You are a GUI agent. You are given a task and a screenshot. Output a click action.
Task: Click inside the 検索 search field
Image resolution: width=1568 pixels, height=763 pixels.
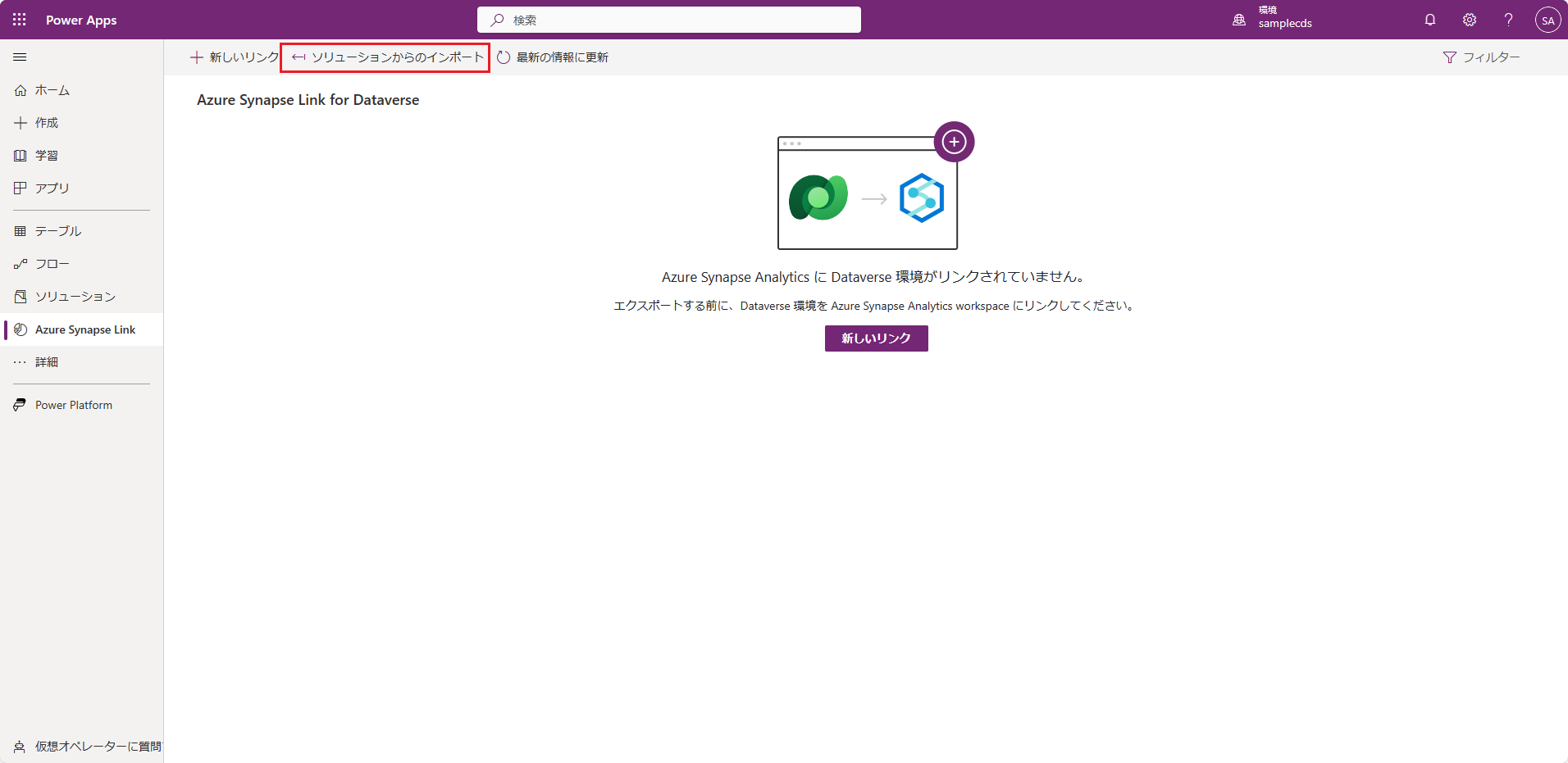(668, 19)
